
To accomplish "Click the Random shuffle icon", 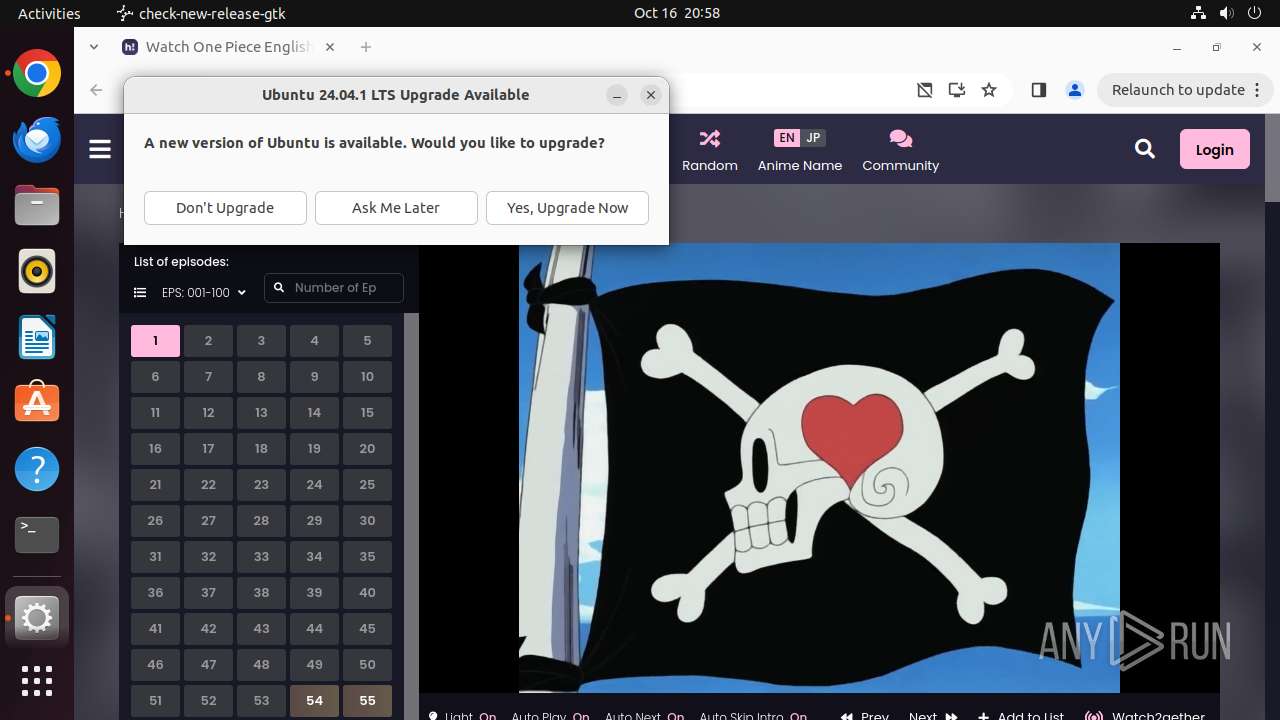I will [710, 138].
